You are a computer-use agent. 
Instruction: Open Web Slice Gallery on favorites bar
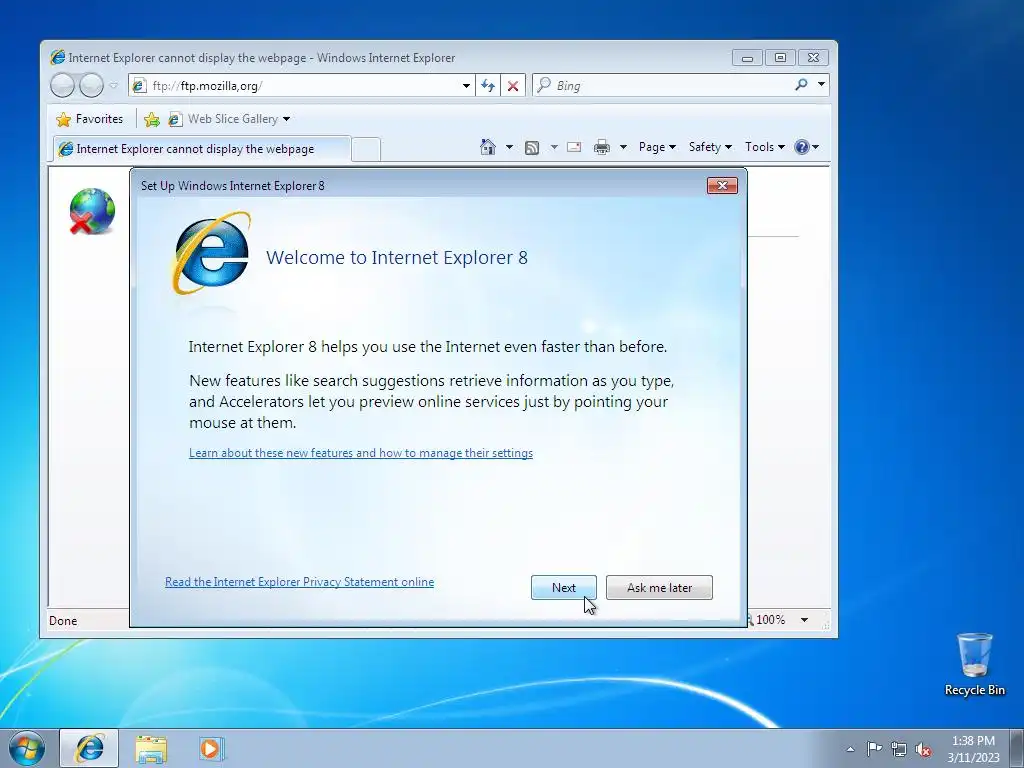click(229, 119)
